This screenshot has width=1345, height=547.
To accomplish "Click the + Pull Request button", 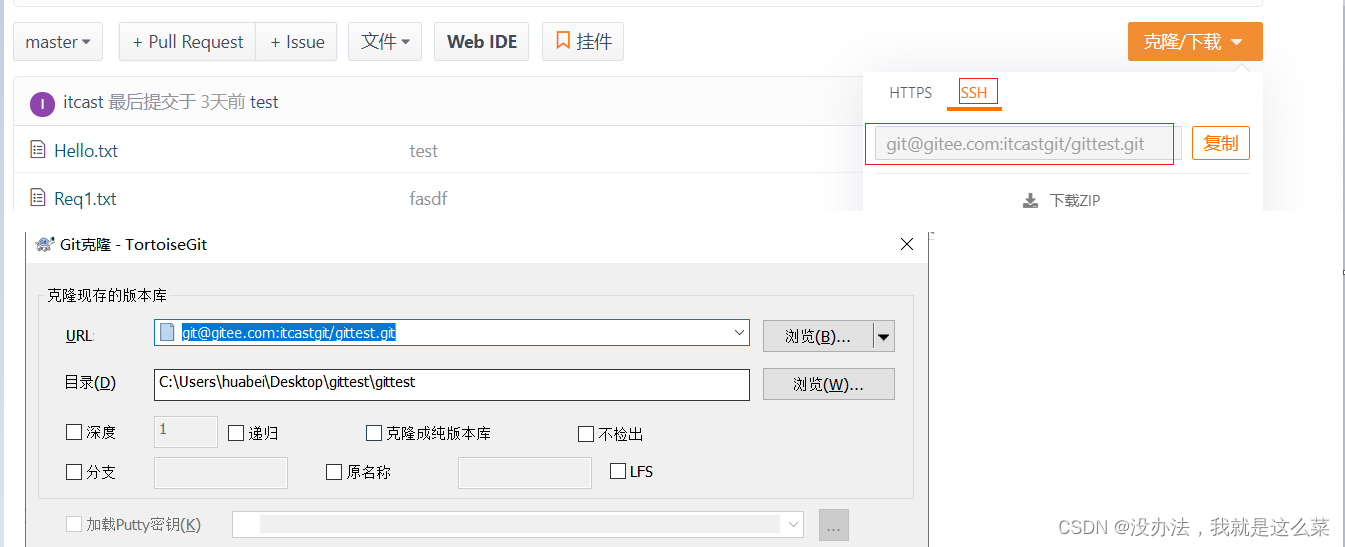I will pyautogui.click(x=187, y=42).
